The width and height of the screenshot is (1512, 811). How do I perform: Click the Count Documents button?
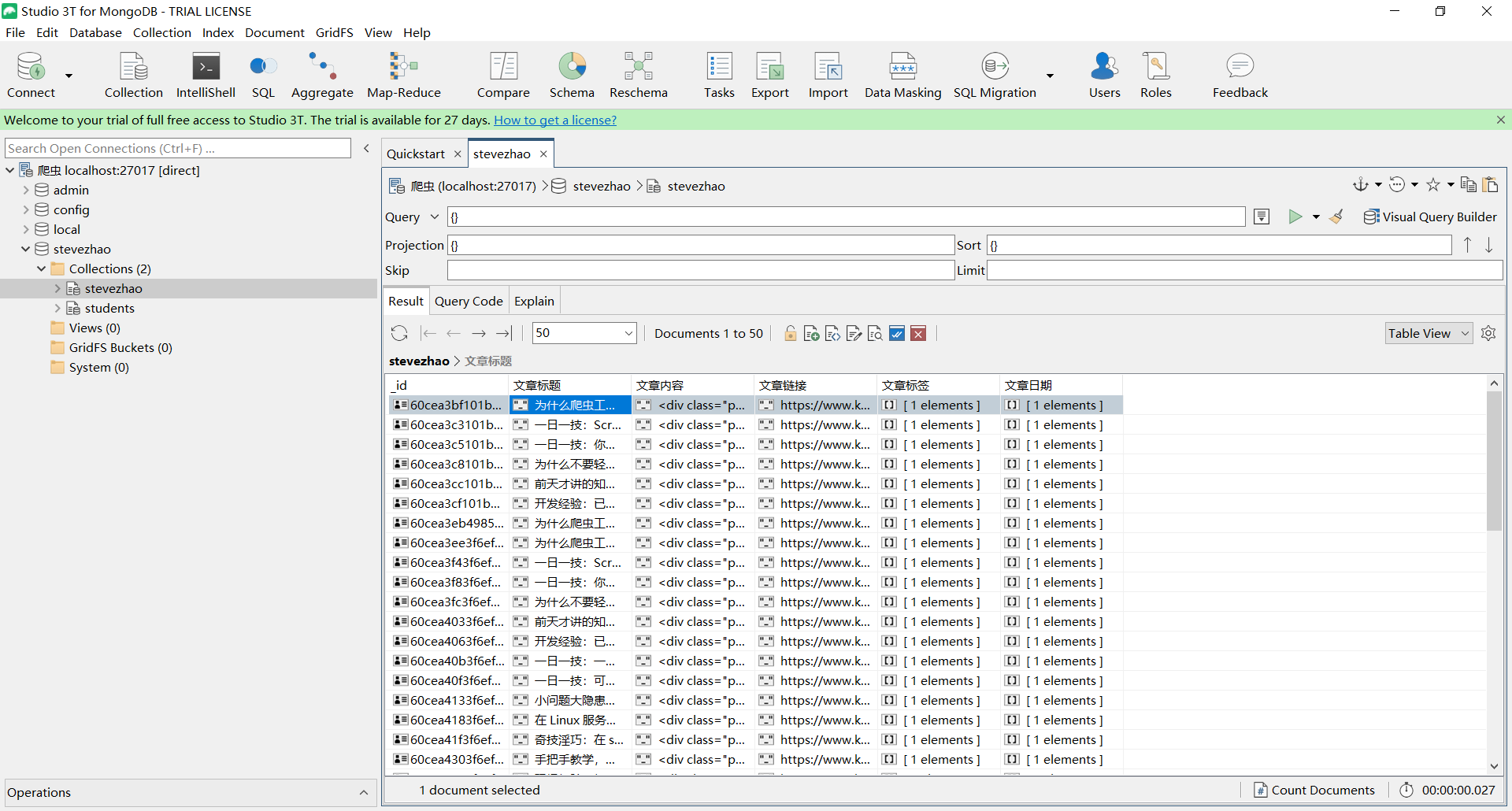(1314, 790)
